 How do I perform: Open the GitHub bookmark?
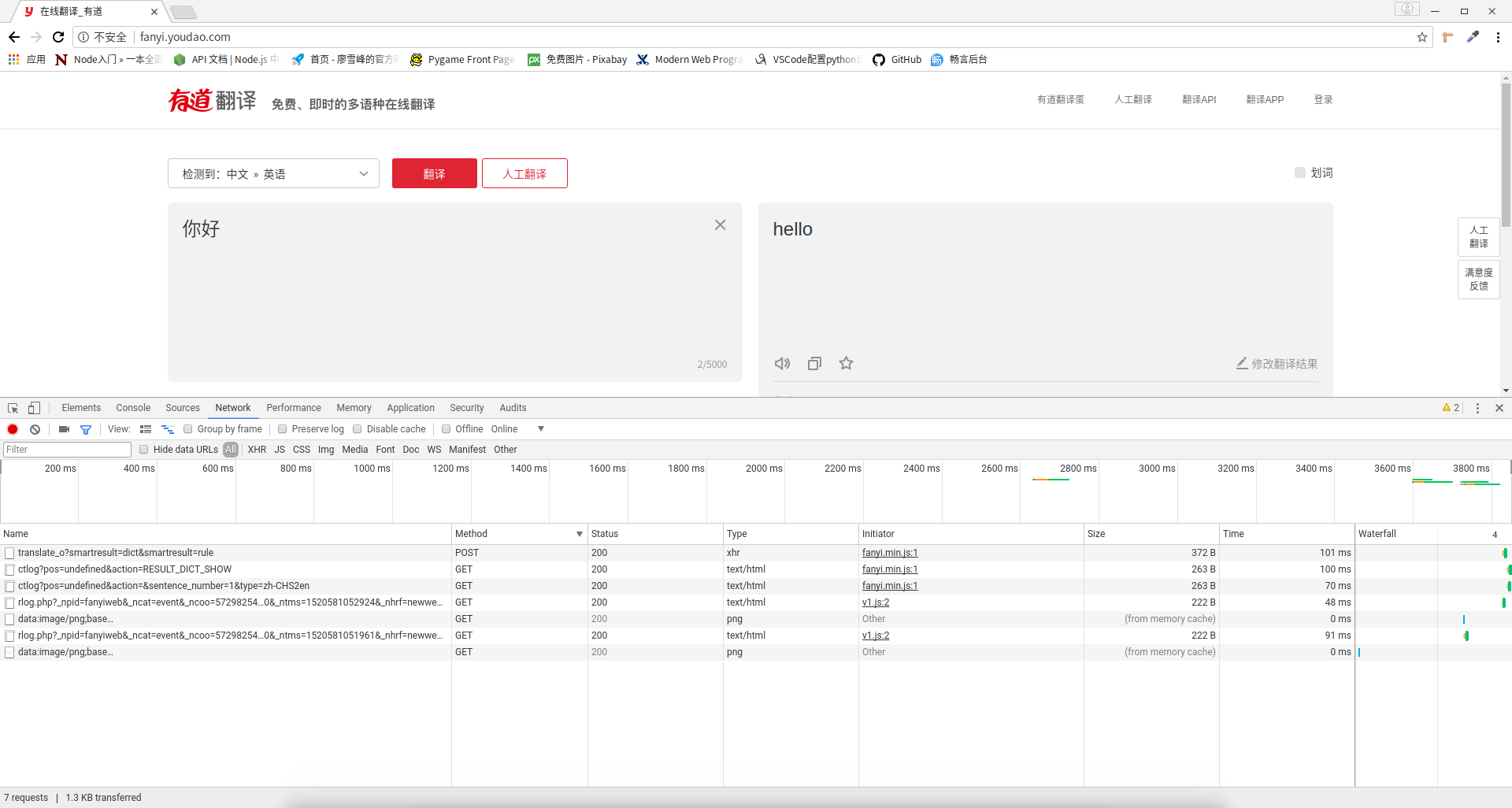897,59
